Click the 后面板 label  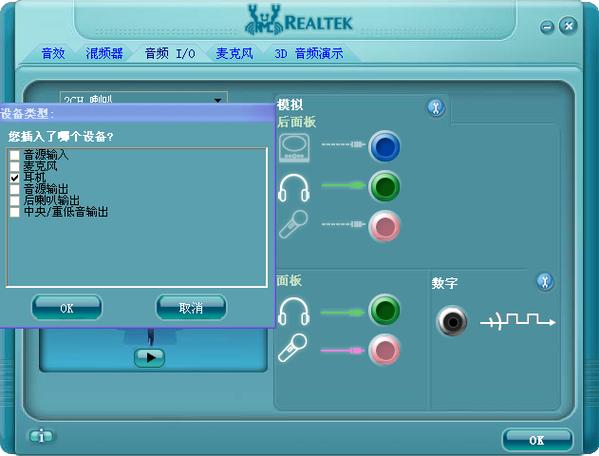[x=296, y=122]
